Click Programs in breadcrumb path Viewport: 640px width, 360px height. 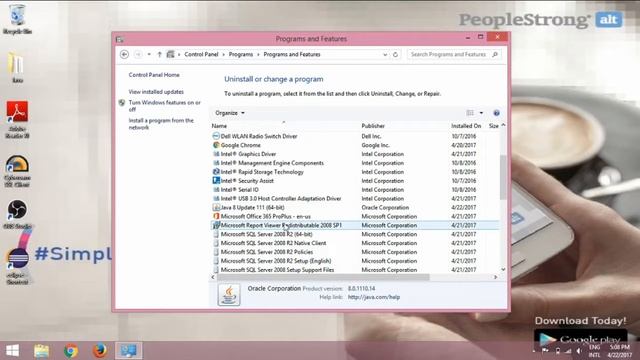click(241, 54)
